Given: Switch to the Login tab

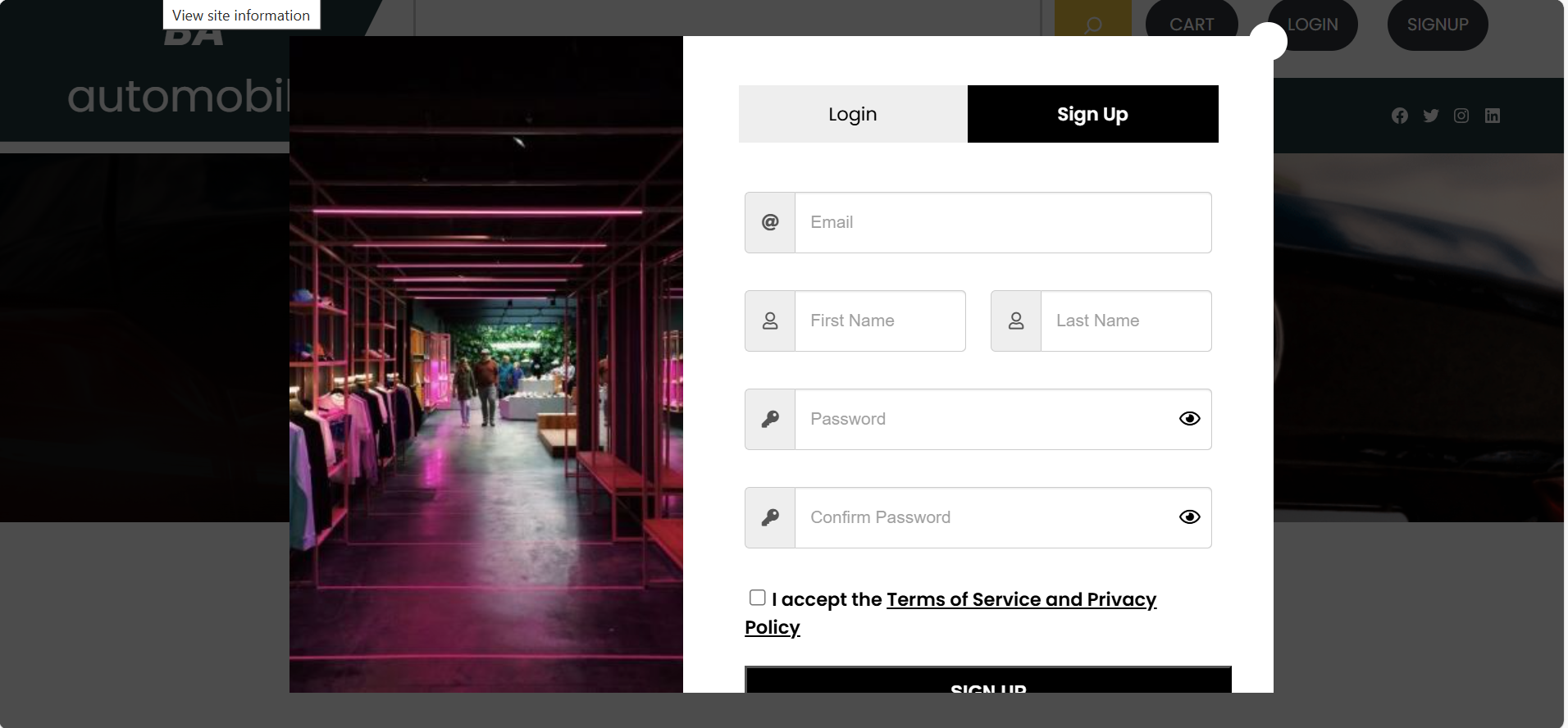Looking at the screenshot, I should [x=852, y=114].
